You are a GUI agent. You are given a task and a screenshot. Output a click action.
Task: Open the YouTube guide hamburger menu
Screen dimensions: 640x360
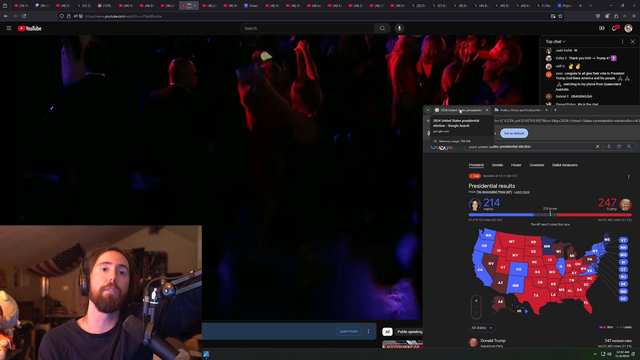pyautogui.click(x=9, y=28)
